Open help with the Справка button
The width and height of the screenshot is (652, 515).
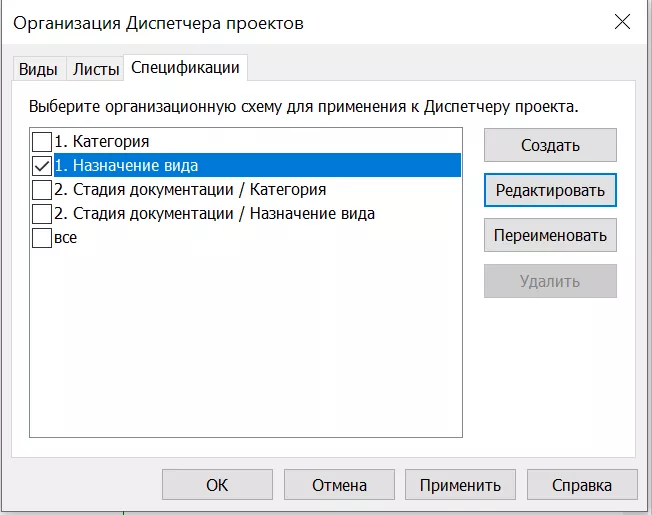coord(582,485)
